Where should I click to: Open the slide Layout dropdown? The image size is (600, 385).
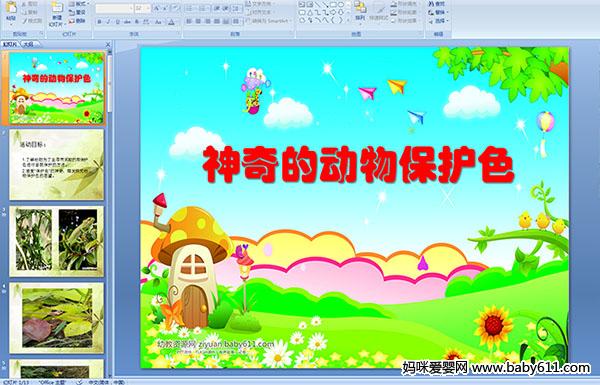tap(79, 4)
